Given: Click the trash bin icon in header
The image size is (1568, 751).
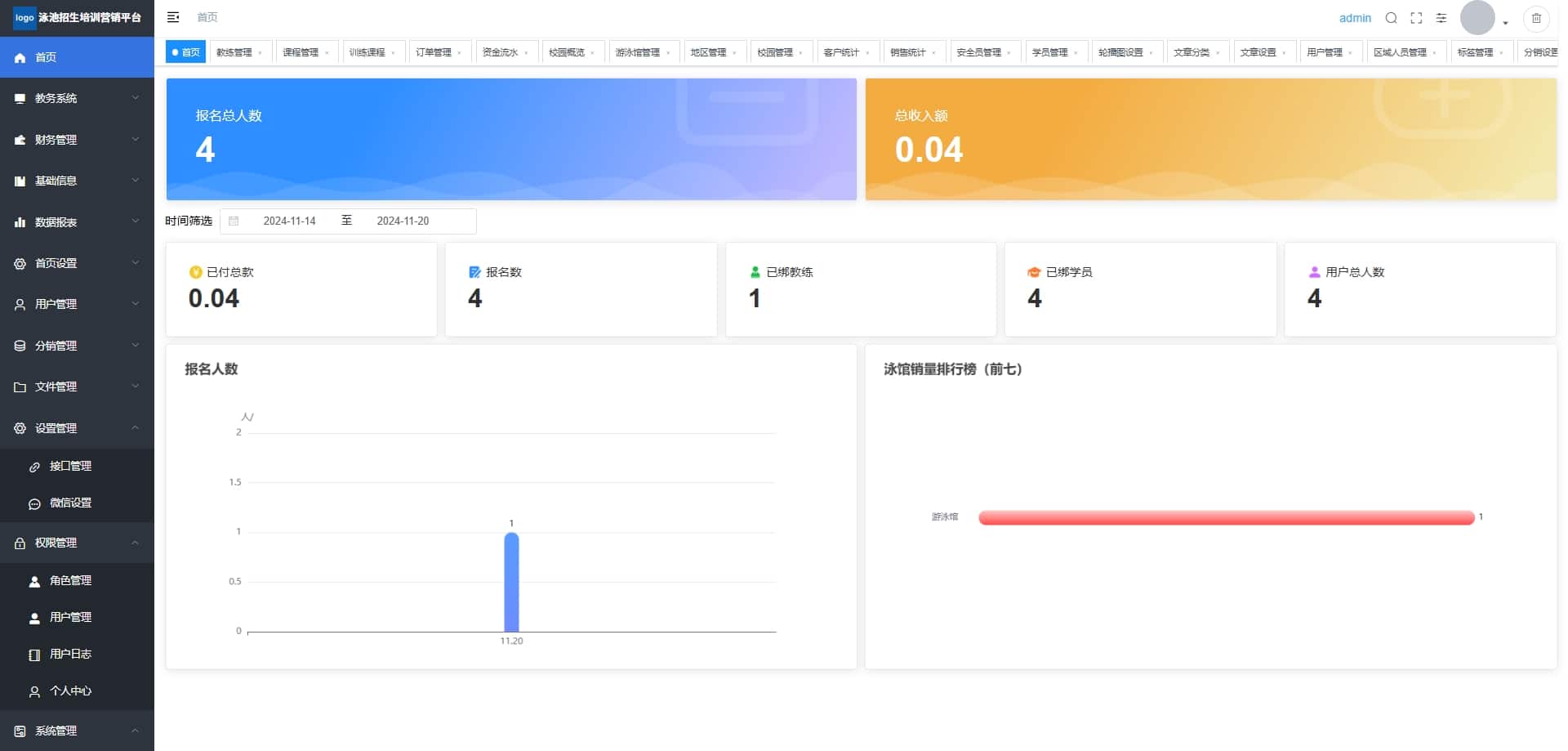Looking at the screenshot, I should point(1536,18).
